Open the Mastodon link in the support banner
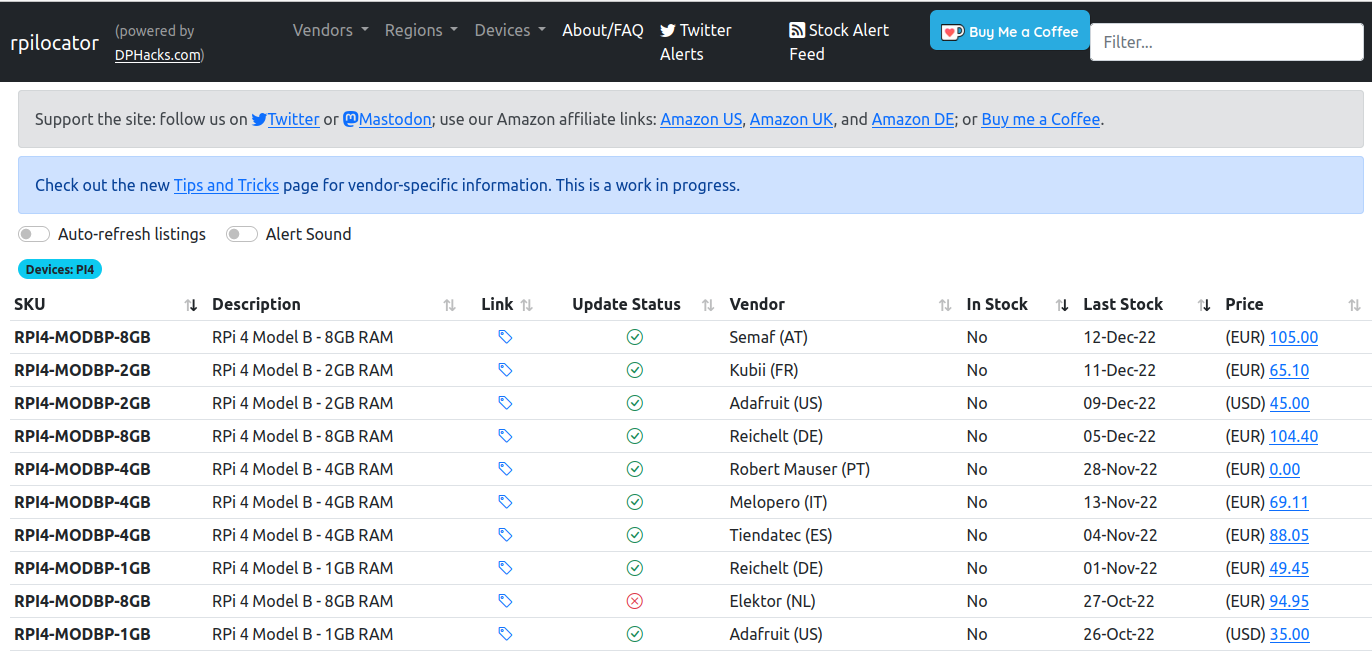This screenshot has width=1372, height=656. click(x=387, y=119)
